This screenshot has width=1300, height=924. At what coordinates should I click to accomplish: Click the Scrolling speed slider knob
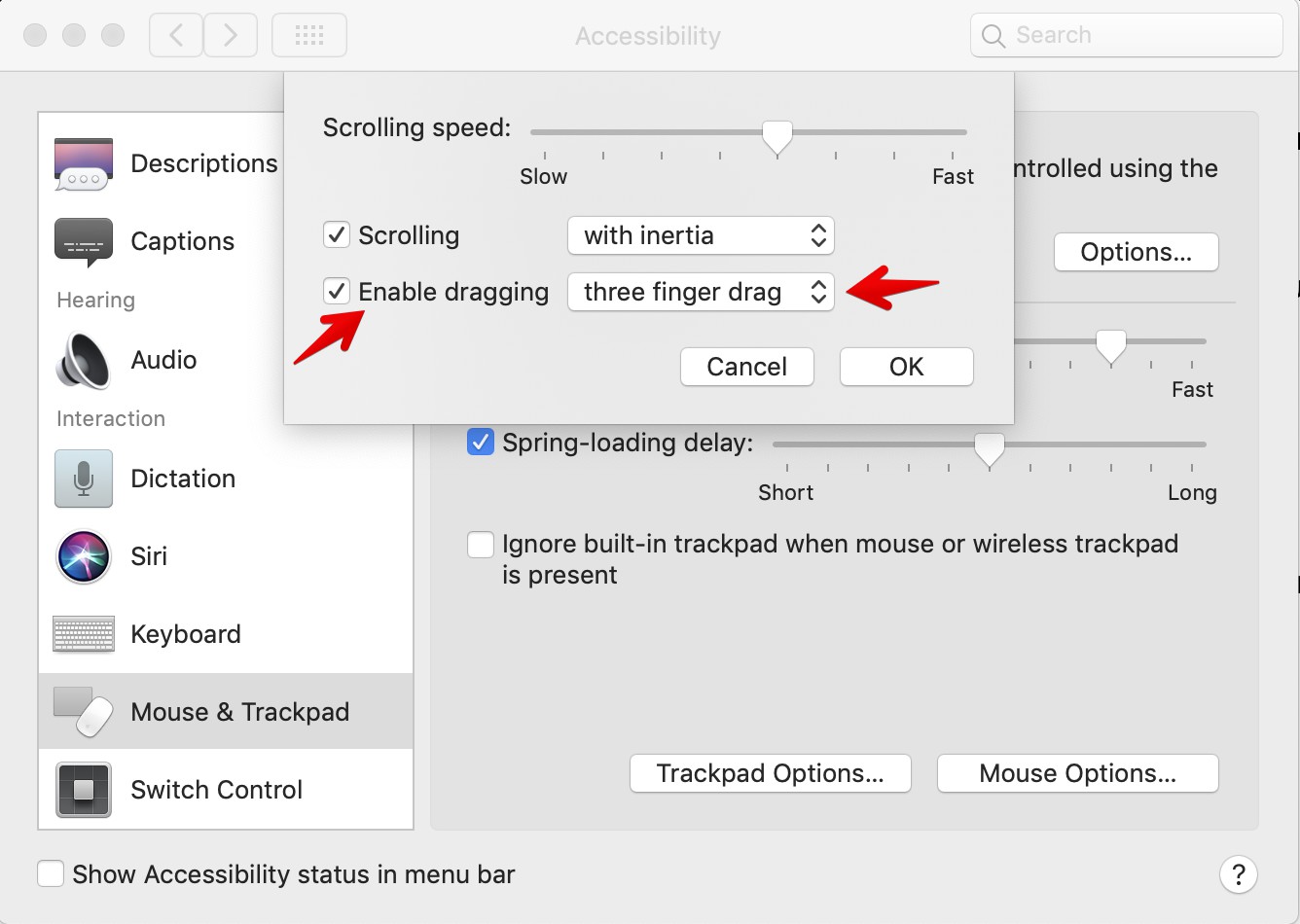click(776, 136)
